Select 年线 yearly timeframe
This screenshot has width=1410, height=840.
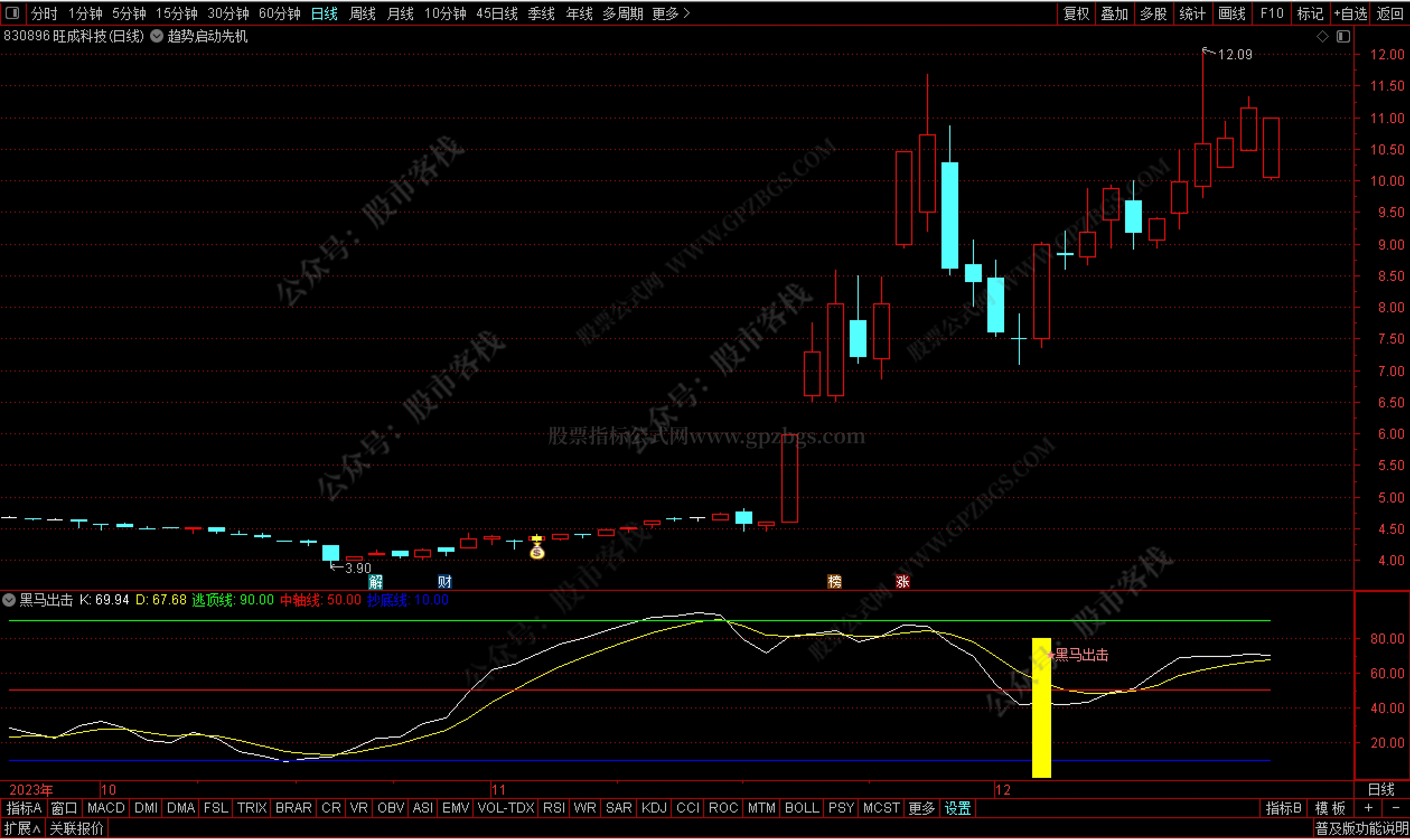pos(579,13)
